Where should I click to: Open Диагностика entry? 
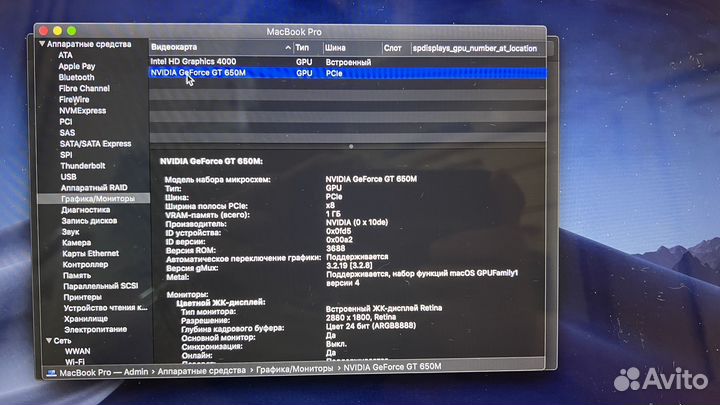click(x=86, y=210)
